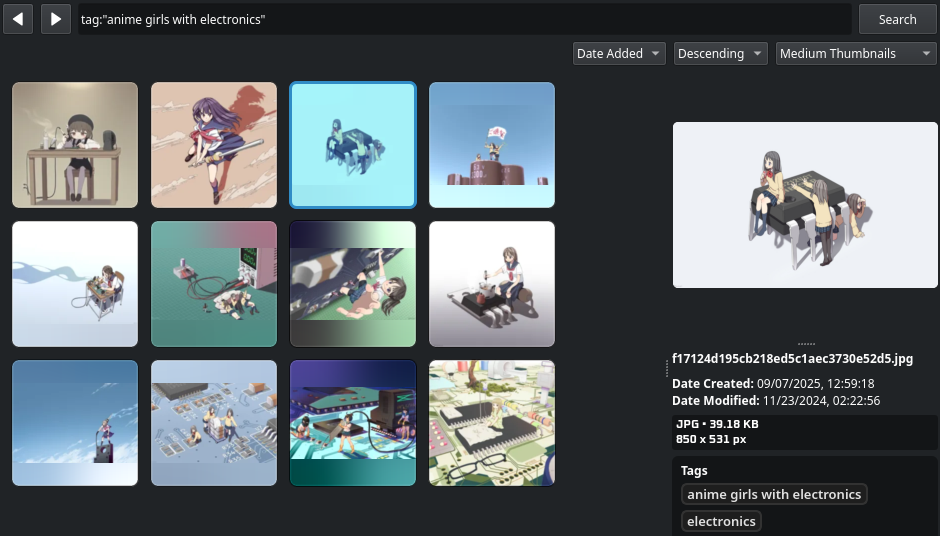This screenshot has width=940, height=536.
Task: Focus the tag search input field
Action: point(465,19)
